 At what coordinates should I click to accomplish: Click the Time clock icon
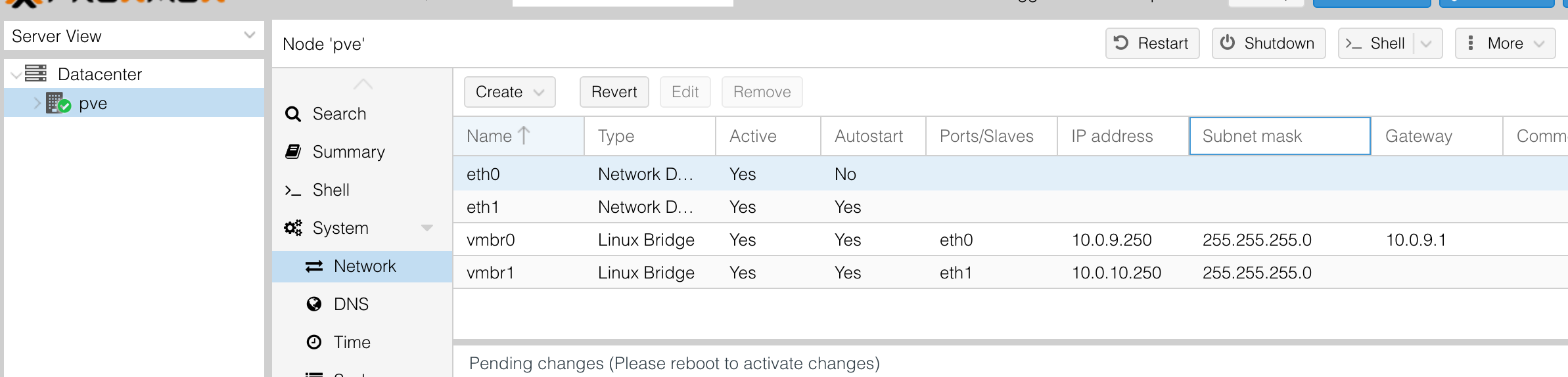314,343
